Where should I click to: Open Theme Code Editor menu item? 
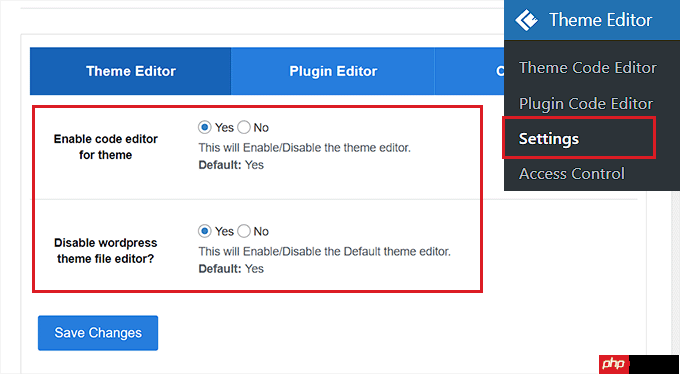coord(588,68)
